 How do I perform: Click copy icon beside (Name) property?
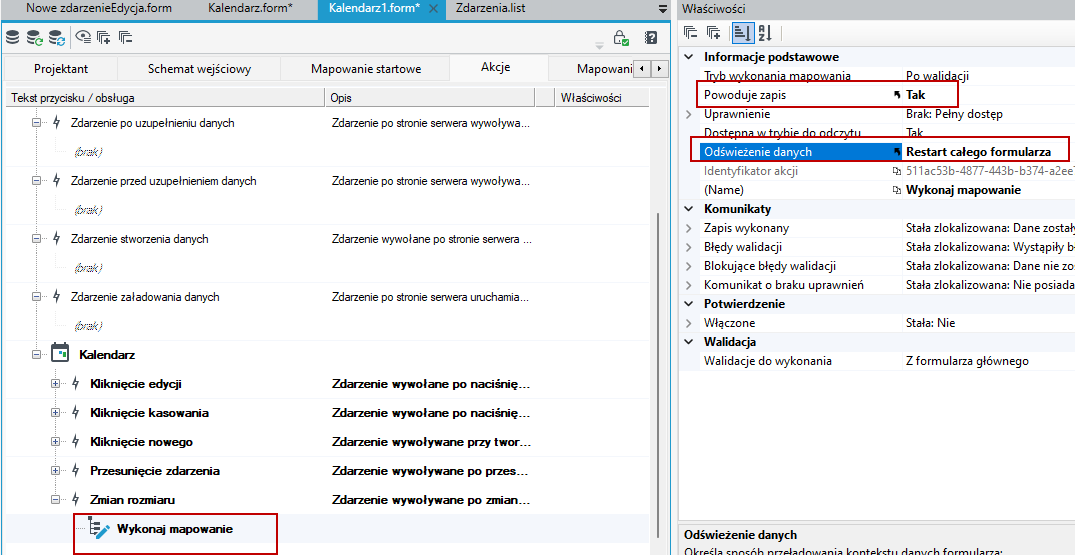(897, 190)
